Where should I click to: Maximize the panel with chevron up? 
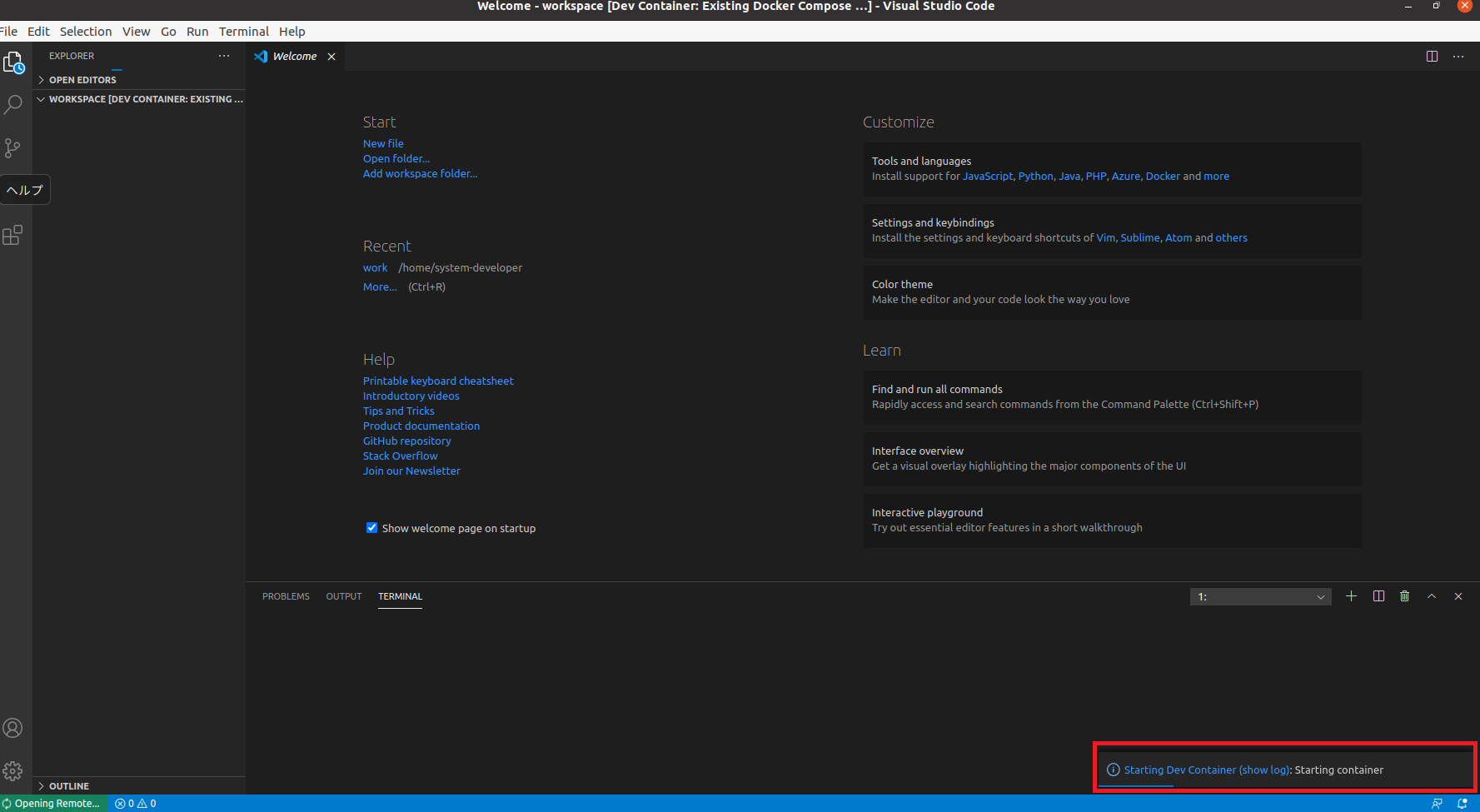click(x=1432, y=596)
